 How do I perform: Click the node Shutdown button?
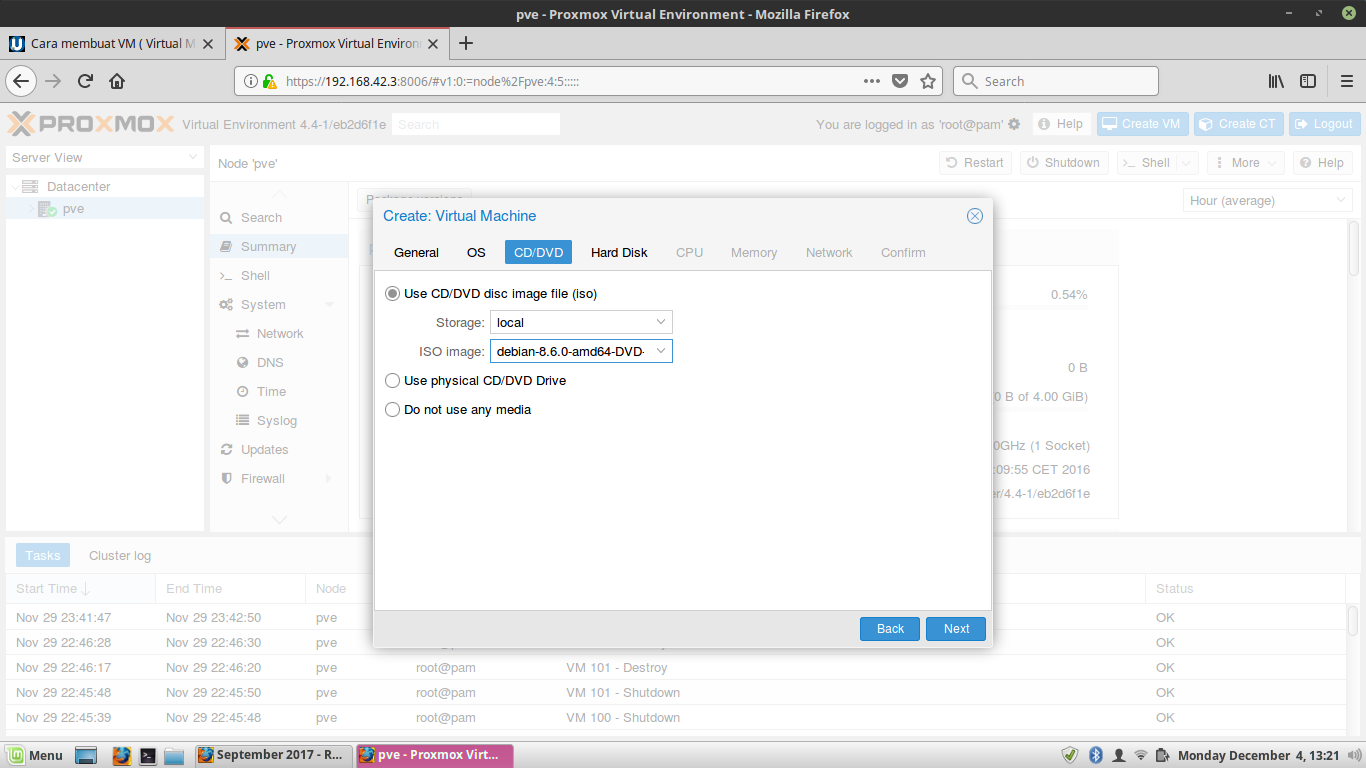tap(1064, 162)
